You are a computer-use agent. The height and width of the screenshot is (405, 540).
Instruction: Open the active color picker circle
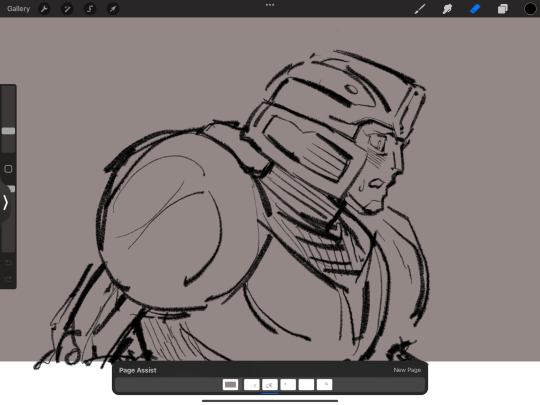tap(530, 9)
